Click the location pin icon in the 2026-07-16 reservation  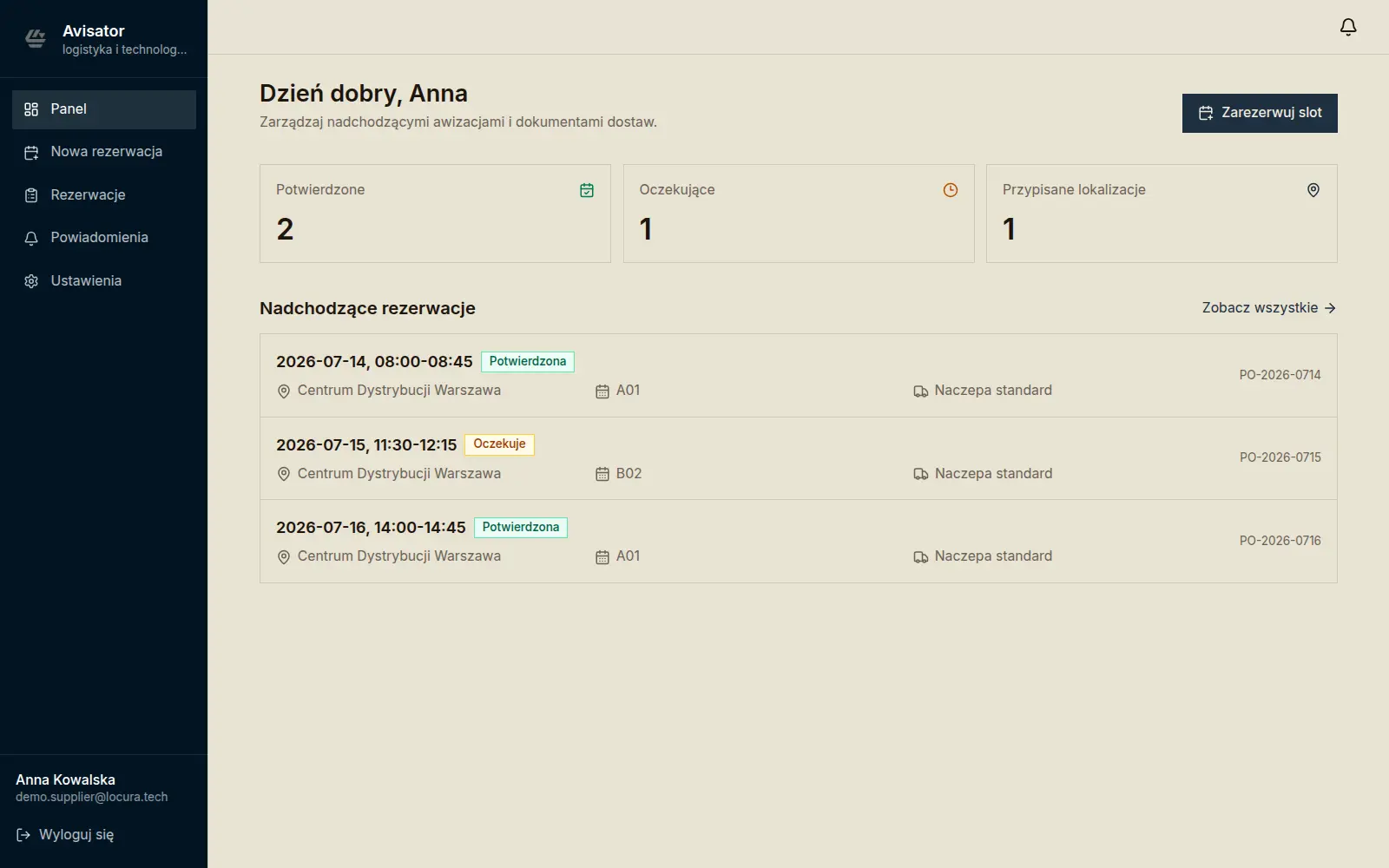tap(283, 557)
